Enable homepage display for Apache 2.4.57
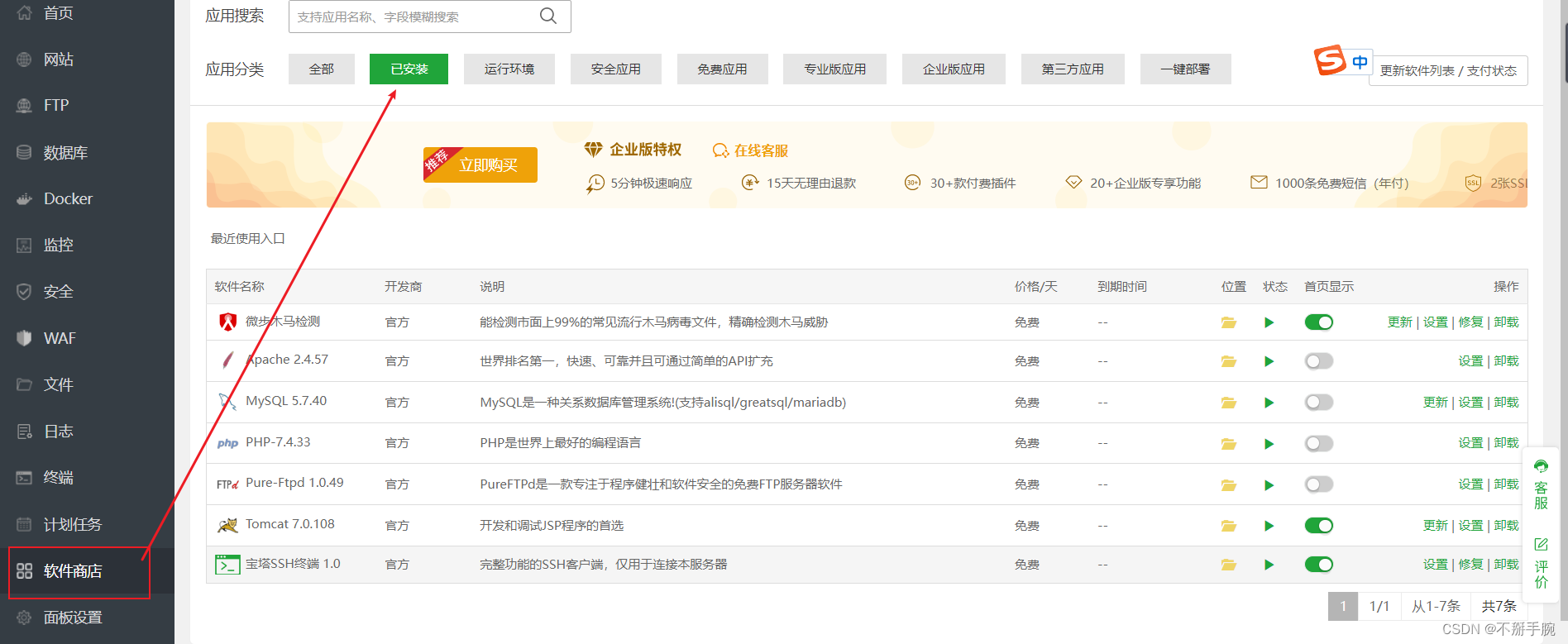This screenshot has height=644, width=1568. click(1319, 361)
